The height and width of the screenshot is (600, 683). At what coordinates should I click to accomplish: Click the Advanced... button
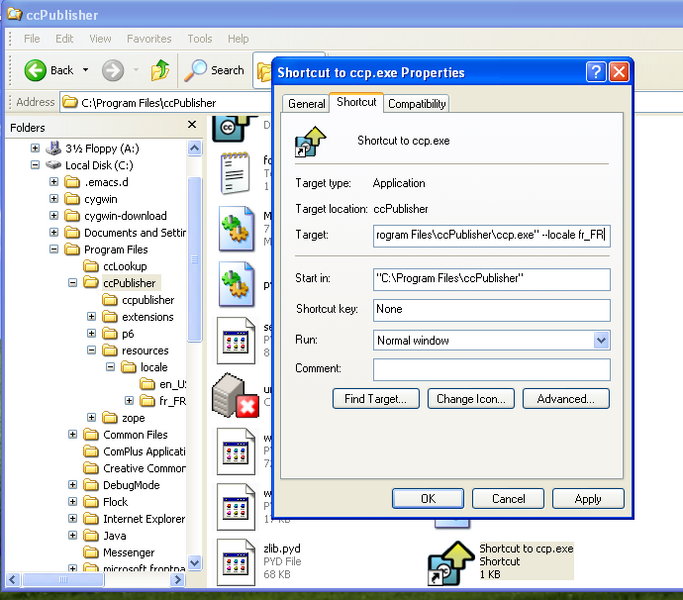[x=566, y=399]
